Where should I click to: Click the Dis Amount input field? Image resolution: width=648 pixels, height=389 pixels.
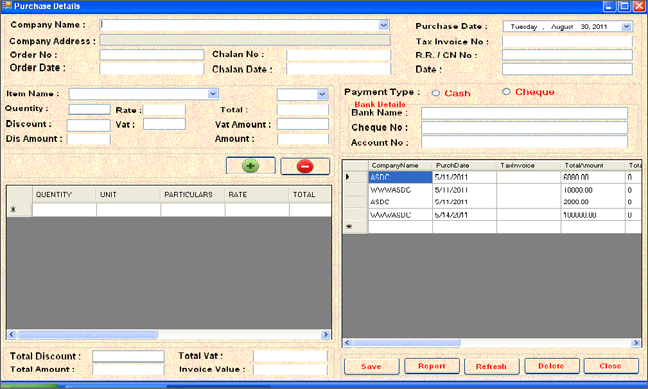89,139
